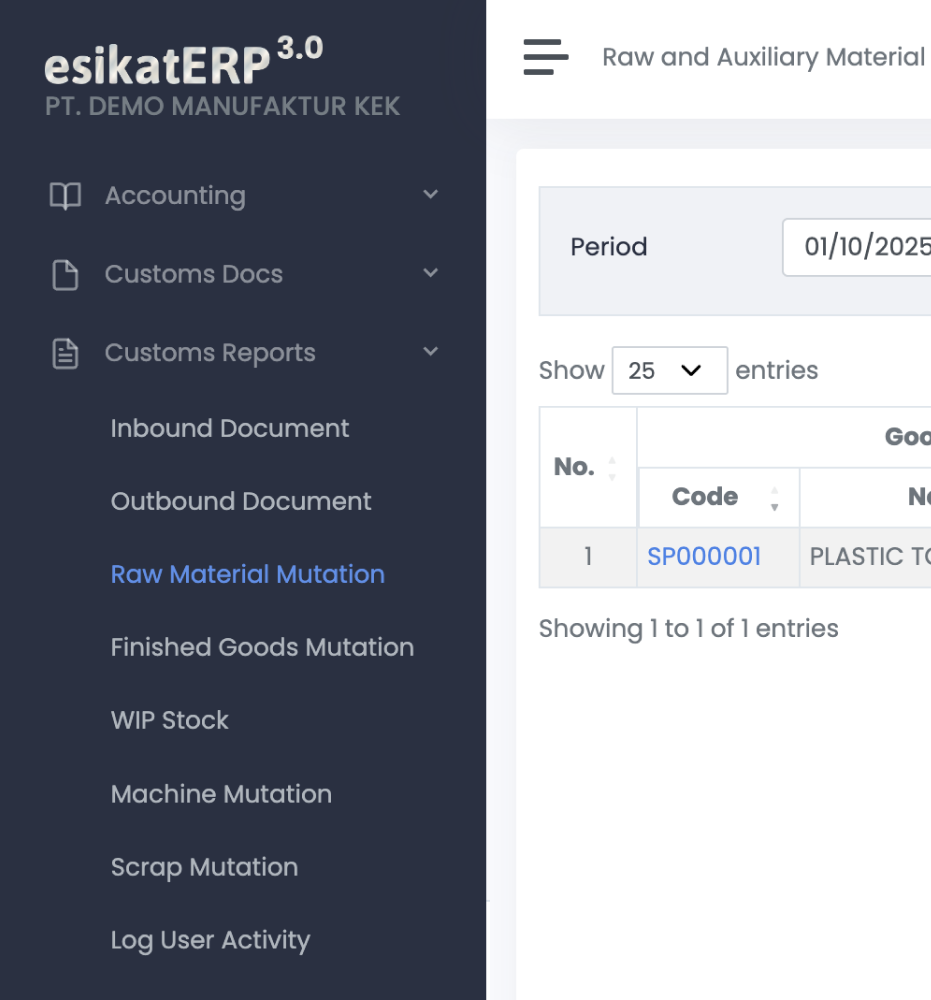Click the Accounting book icon

click(65, 196)
